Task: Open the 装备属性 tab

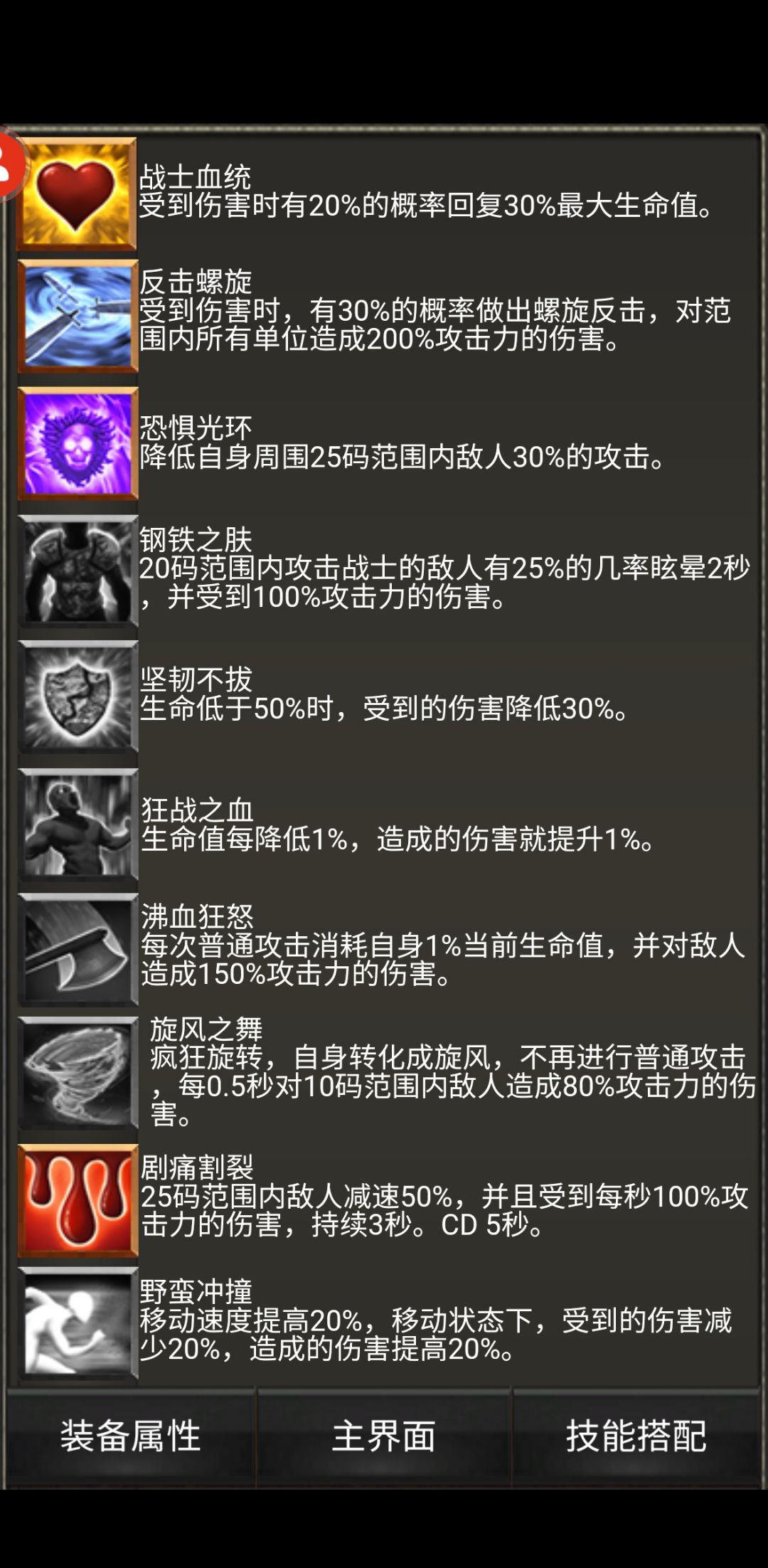Action: [x=131, y=1436]
